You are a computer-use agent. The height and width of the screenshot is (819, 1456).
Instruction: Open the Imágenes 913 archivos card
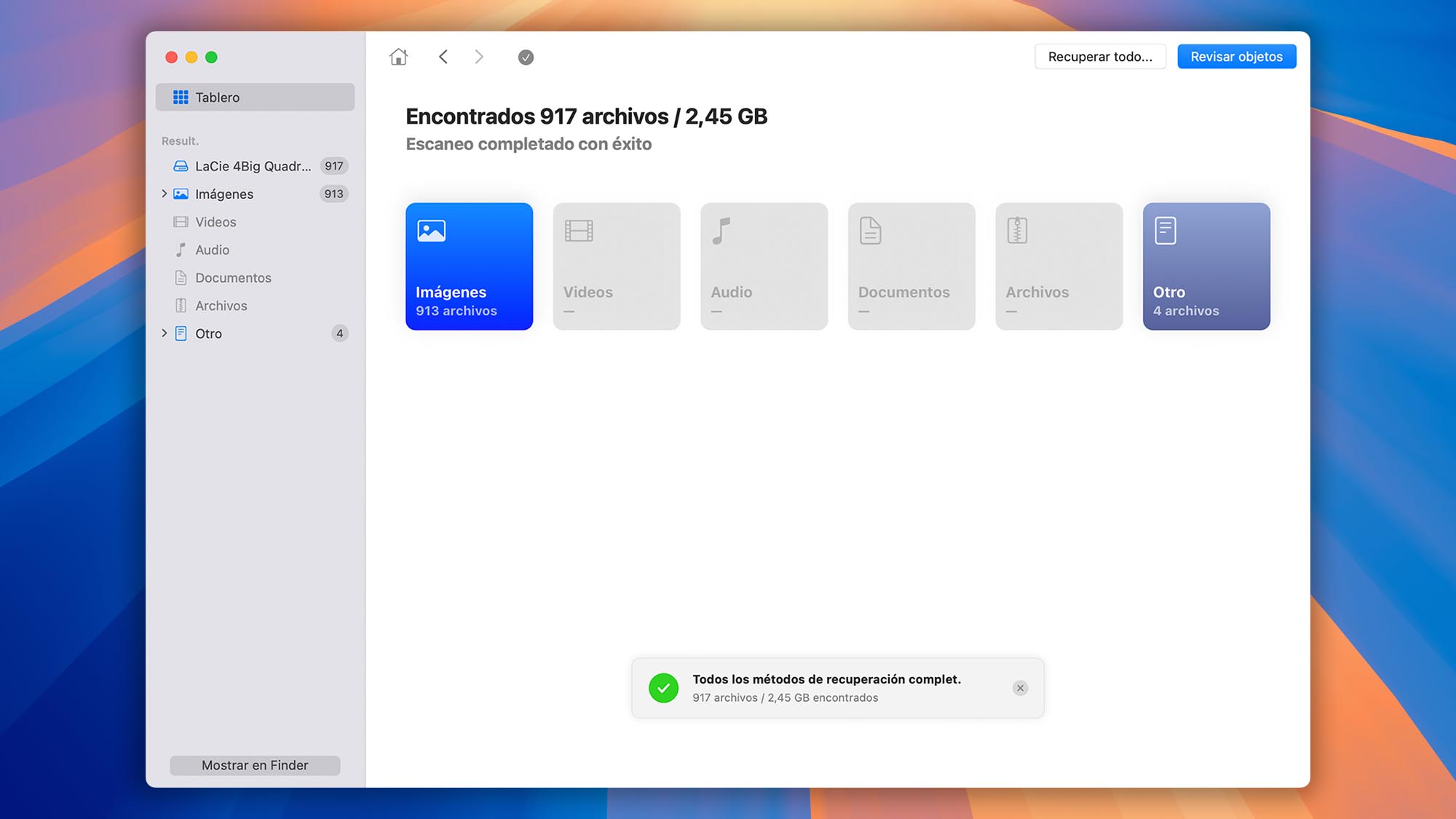(x=469, y=266)
